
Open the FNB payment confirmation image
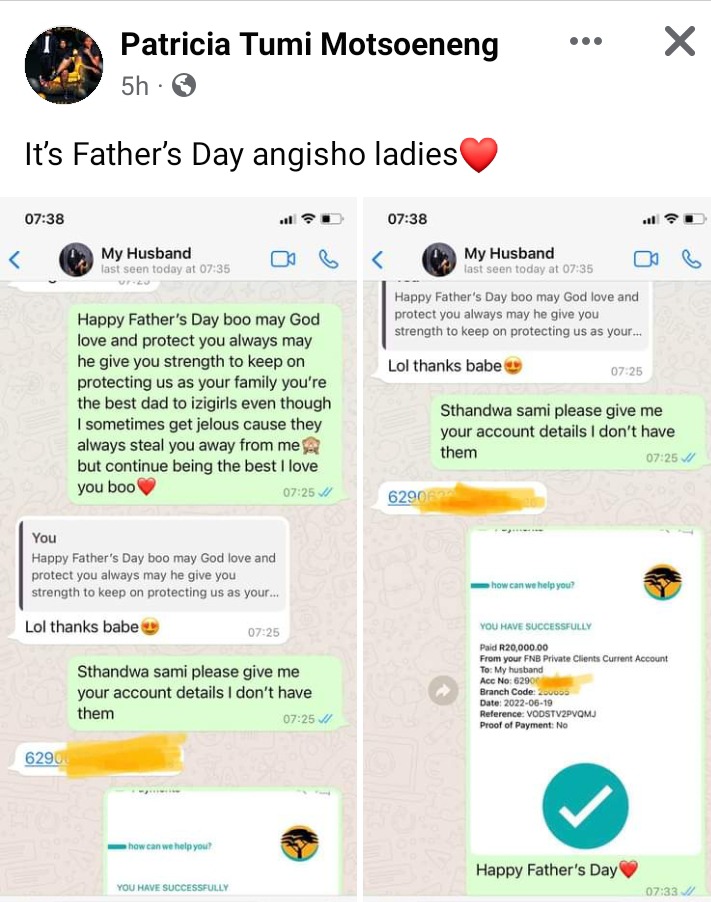click(x=585, y=690)
